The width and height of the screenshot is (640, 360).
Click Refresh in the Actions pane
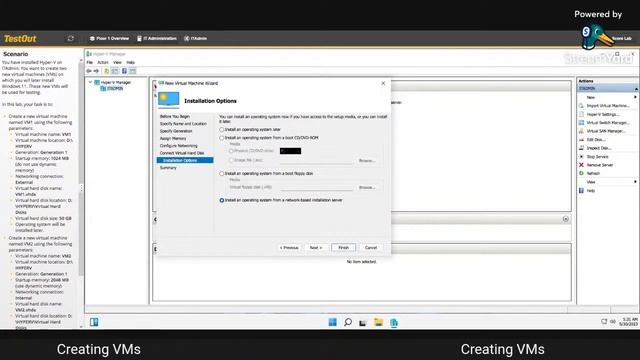tap(593, 173)
